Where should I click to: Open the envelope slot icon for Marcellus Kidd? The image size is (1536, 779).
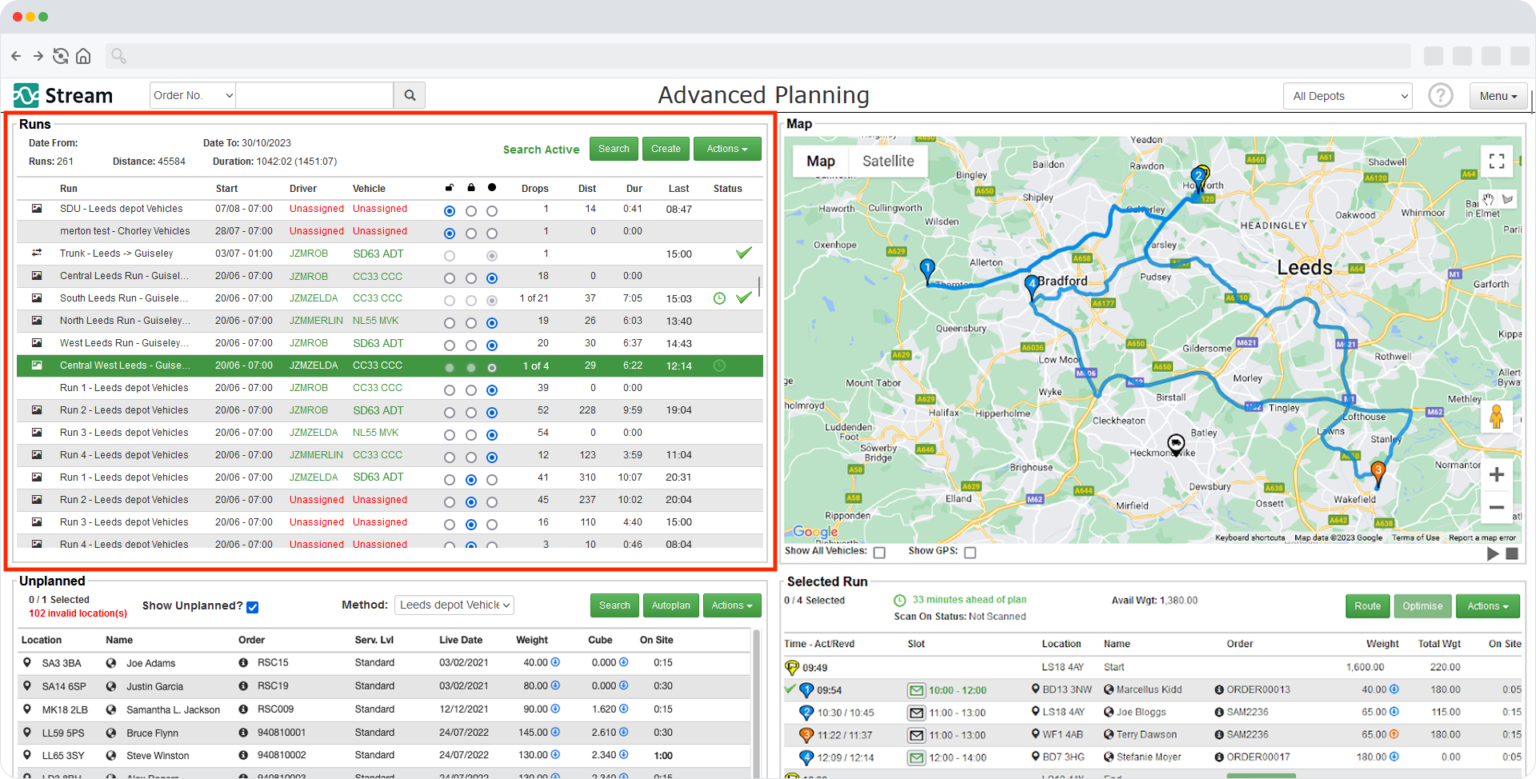(915, 689)
